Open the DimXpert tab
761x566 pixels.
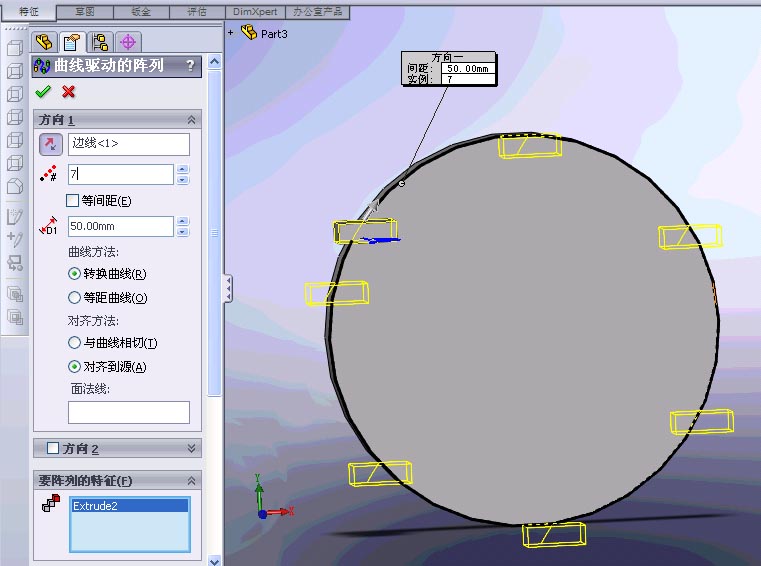click(255, 11)
